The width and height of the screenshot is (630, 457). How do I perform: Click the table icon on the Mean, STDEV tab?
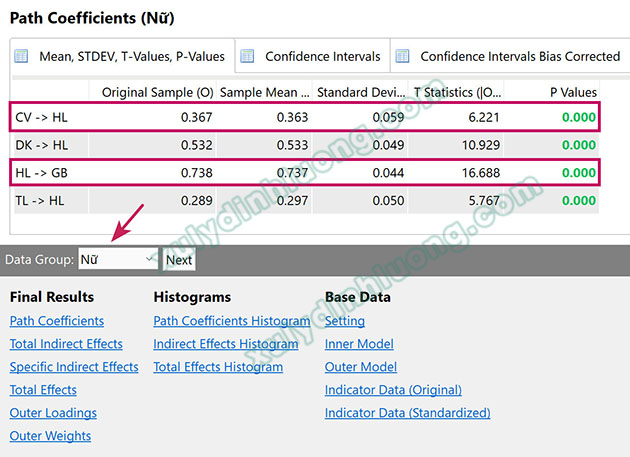(x=21, y=57)
